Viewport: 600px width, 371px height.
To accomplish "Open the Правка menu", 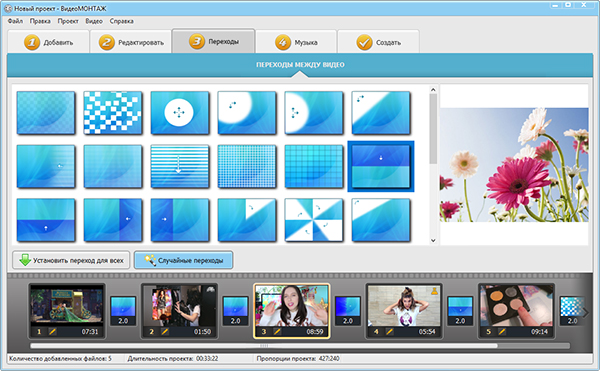I will 40,21.
